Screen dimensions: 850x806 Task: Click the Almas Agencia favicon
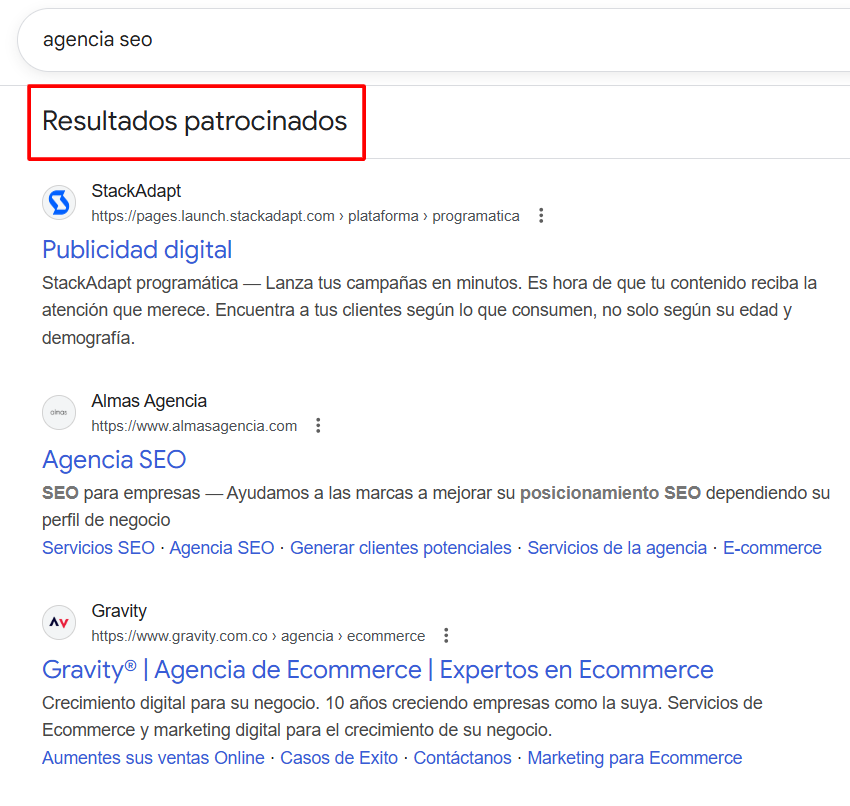coord(59,413)
